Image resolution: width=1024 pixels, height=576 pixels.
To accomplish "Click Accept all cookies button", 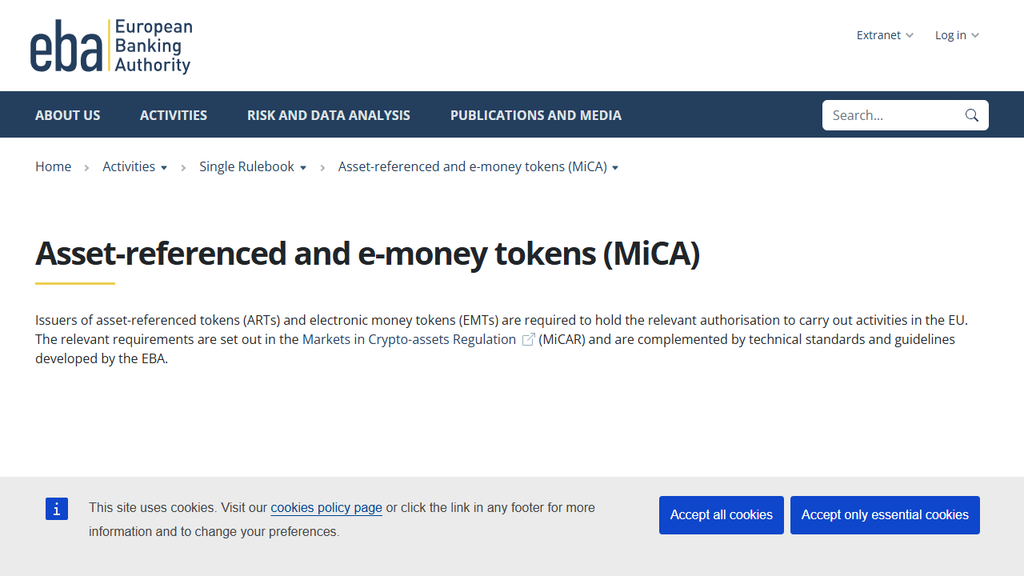I will click(x=721, y=515).
